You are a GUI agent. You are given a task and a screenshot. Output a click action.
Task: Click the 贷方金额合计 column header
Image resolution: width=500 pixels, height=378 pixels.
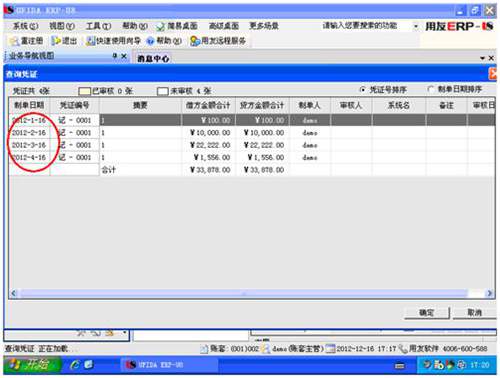(x=262, y=105)
